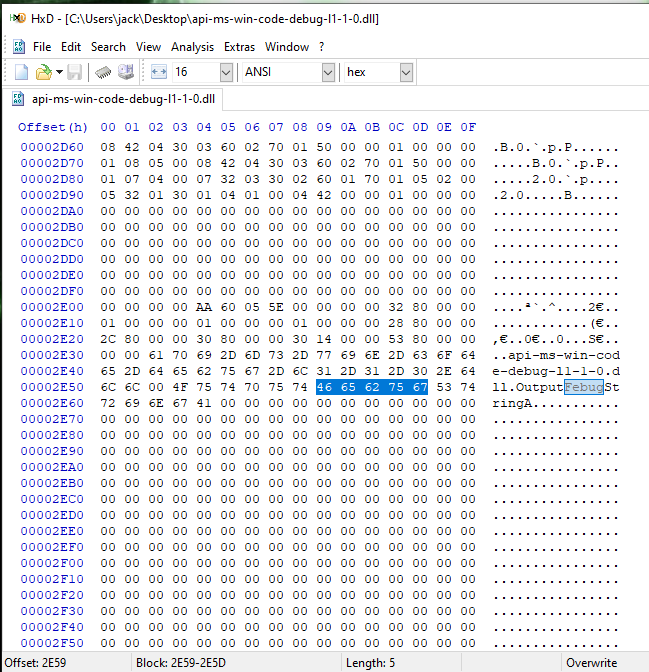Open the Analysis menu
The width and height of the screenshot is (649, 672).
click(x=192, y=47)
